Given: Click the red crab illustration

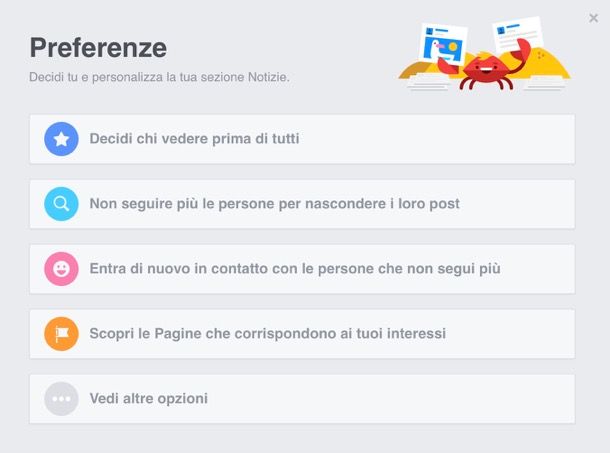Looking at the screenshot, I should click(x=486, y=68).
